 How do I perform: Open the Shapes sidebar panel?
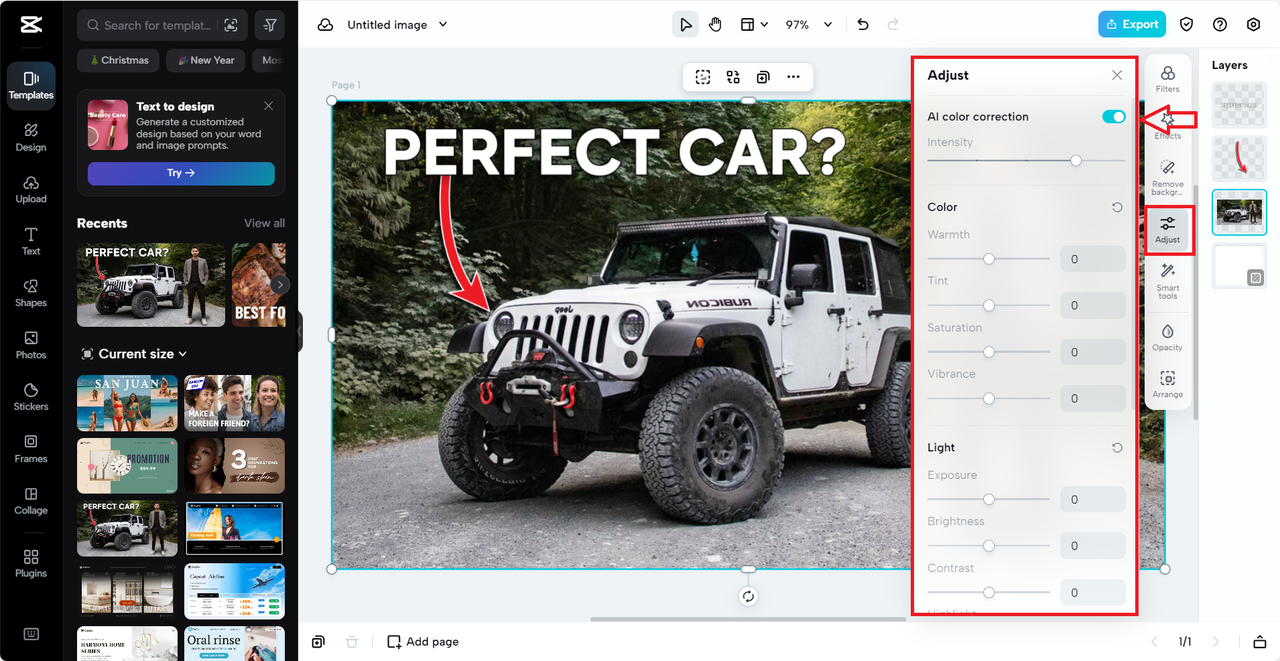pyautogui.click(x=31, y=293)
